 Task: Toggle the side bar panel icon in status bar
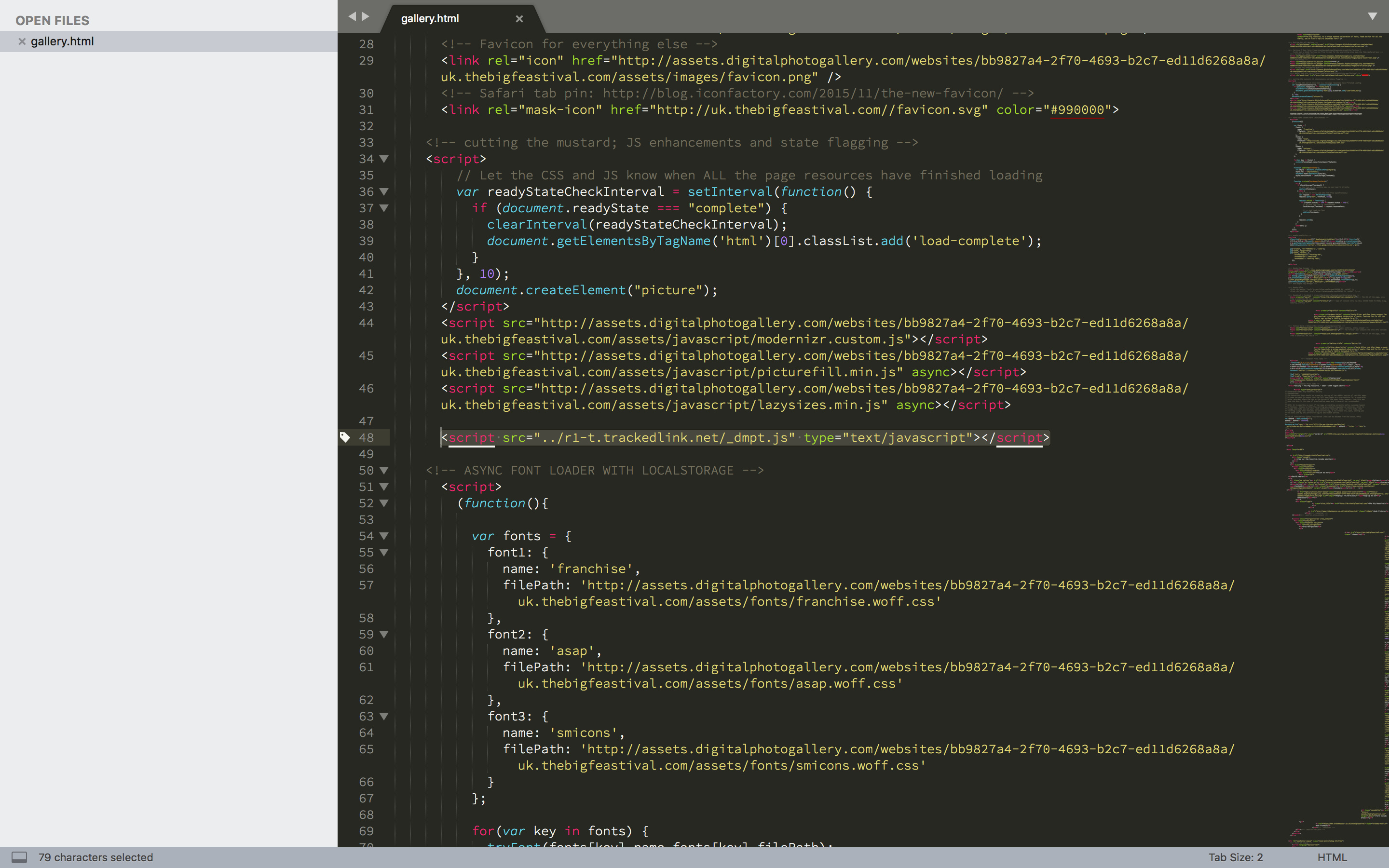19,857
